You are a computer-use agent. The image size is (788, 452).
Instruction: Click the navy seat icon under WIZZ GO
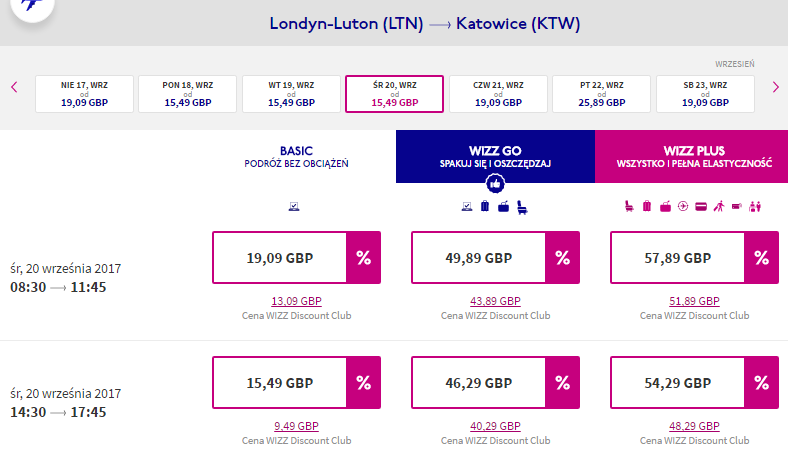pyautogui.click(x=522, y=207)
